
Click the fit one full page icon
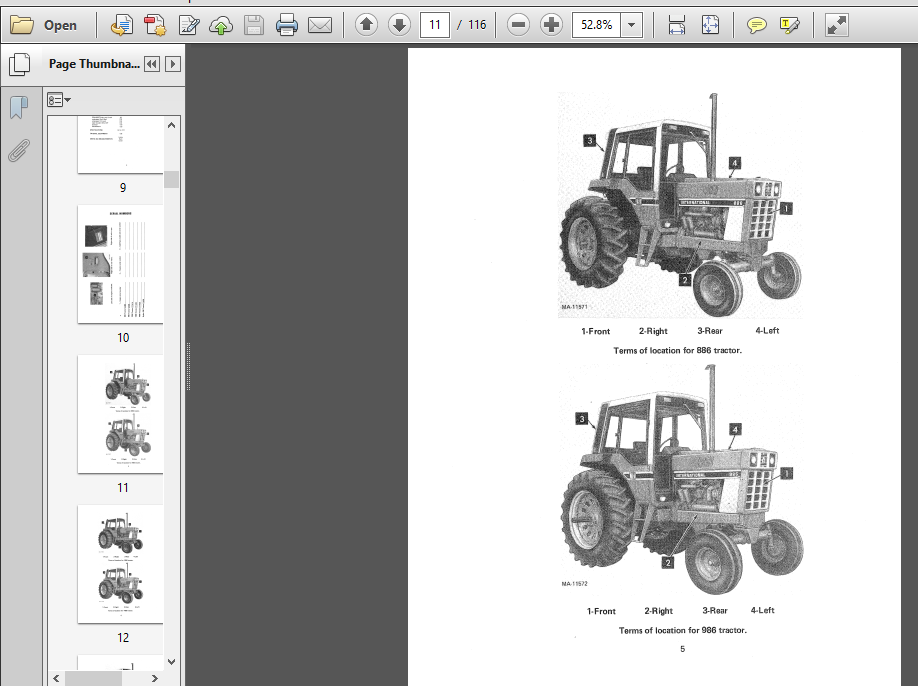710,25
